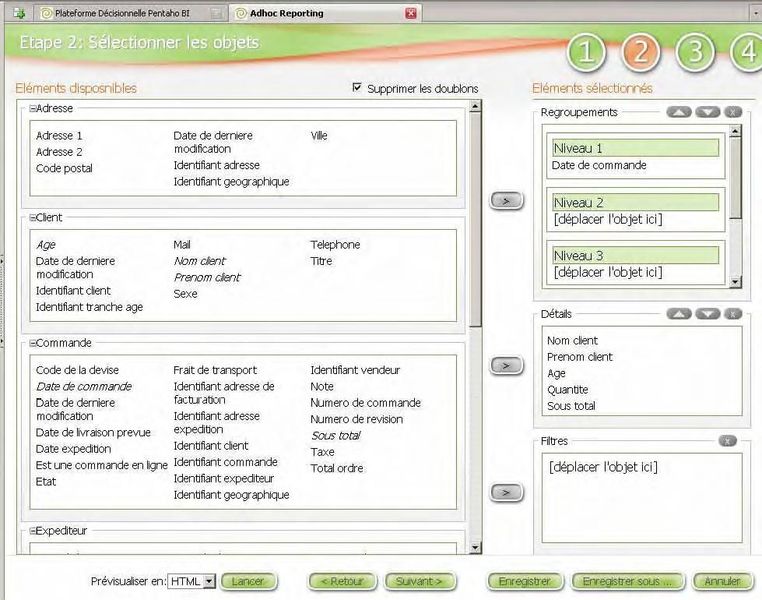Screen dimensions: 762x600
Task: Move item down in Détails panel
Action: [x=708, y=314]
